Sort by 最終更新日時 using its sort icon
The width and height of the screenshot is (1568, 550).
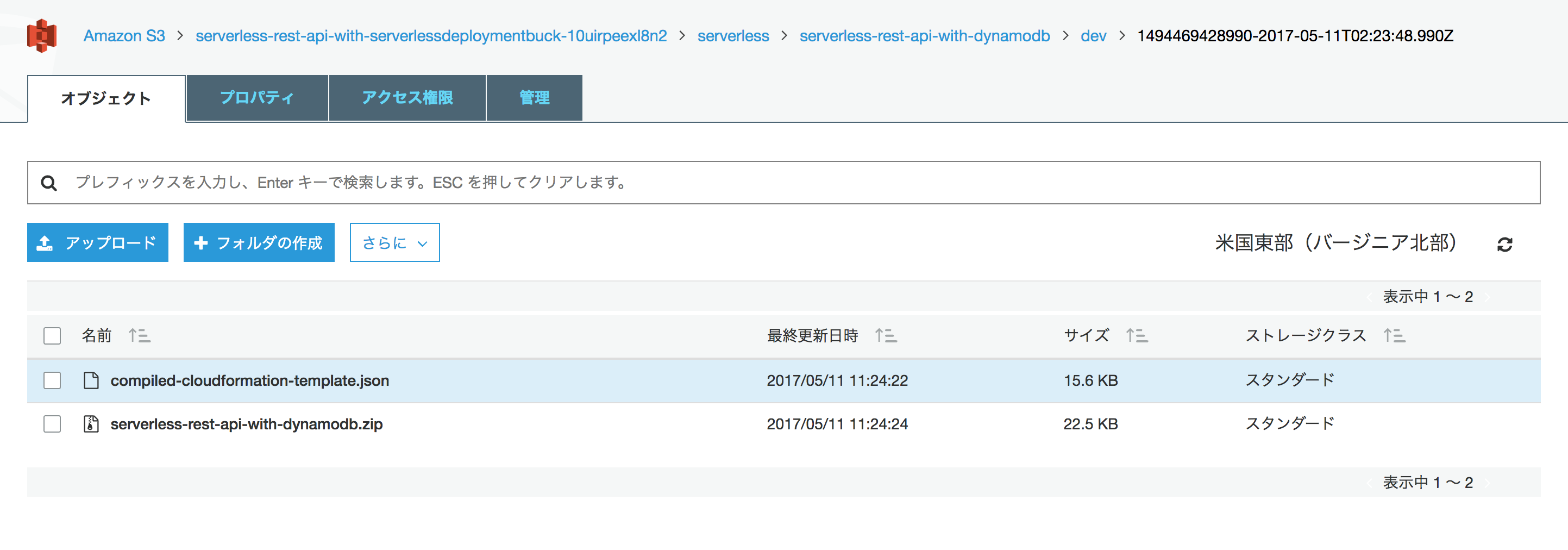[886, 336]
